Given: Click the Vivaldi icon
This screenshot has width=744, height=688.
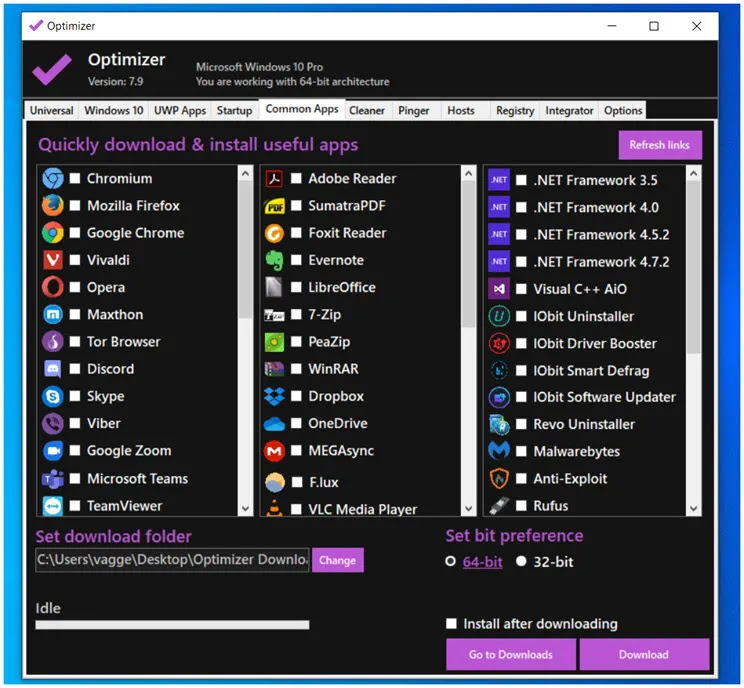Looking at the screenshot, I should 53,260.
